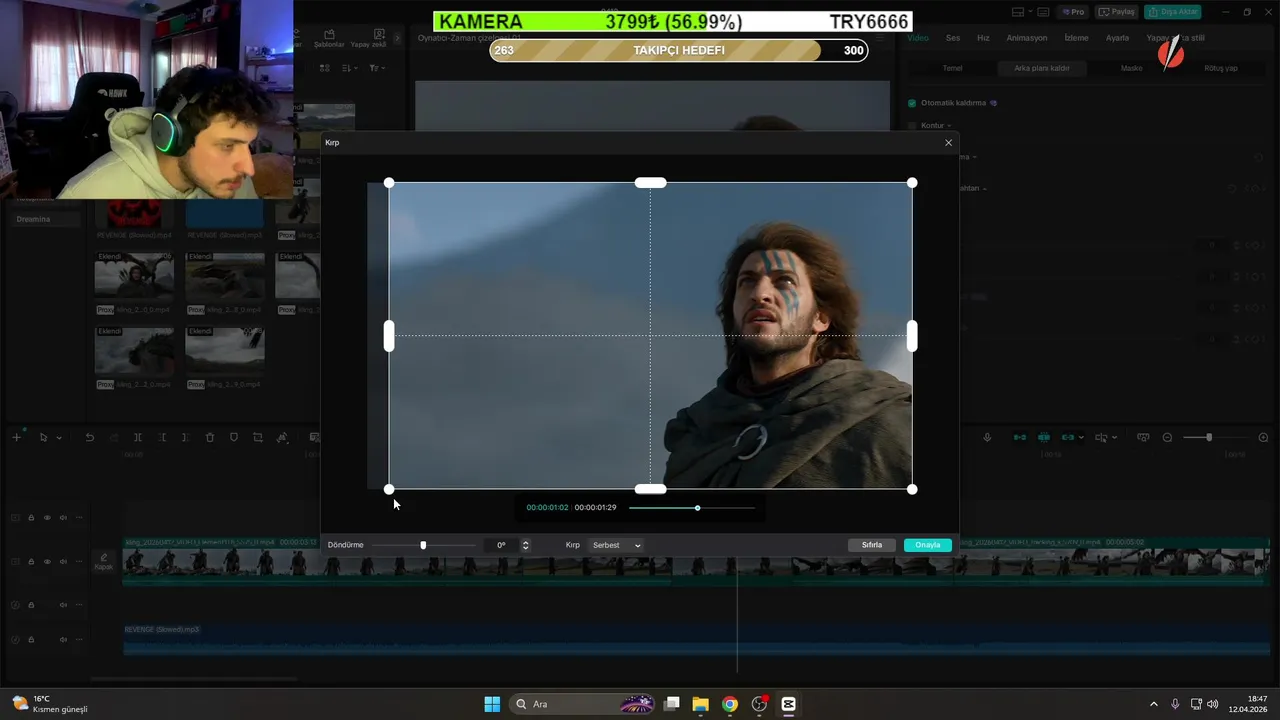Click the bottom-right crop corner handle
Viewport: 1280px width, 720px height.
tap(912, 489)
